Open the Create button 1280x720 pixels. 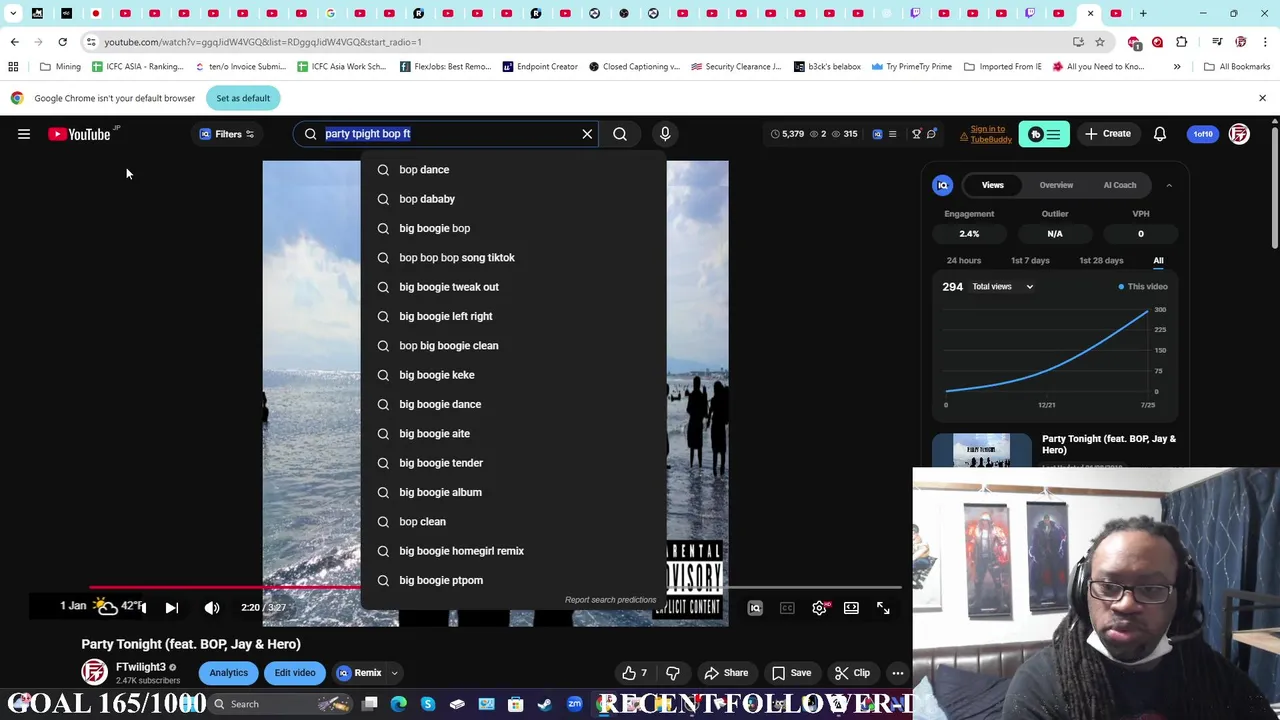[x=1108, y=134]
